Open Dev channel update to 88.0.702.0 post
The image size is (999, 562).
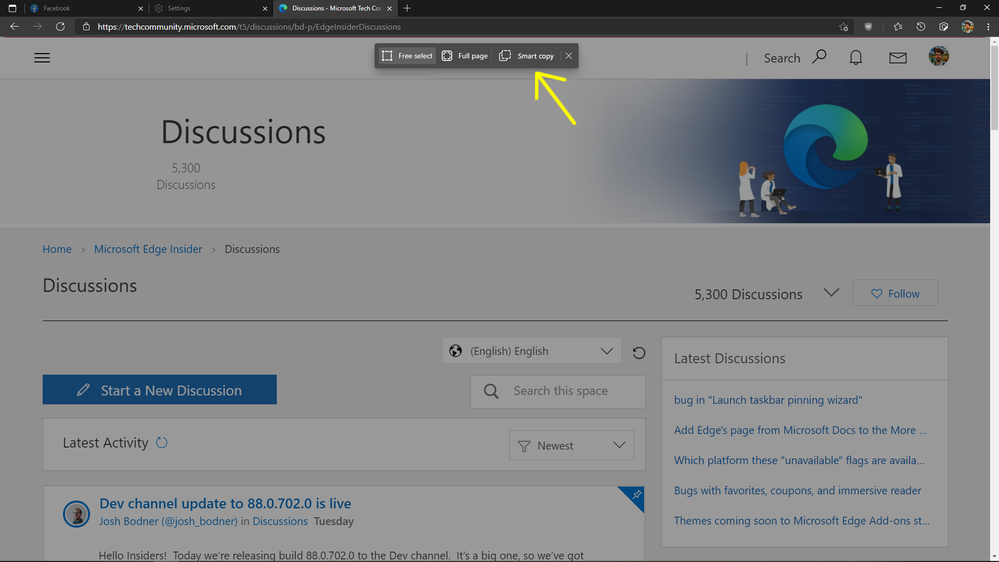point(225,503)
